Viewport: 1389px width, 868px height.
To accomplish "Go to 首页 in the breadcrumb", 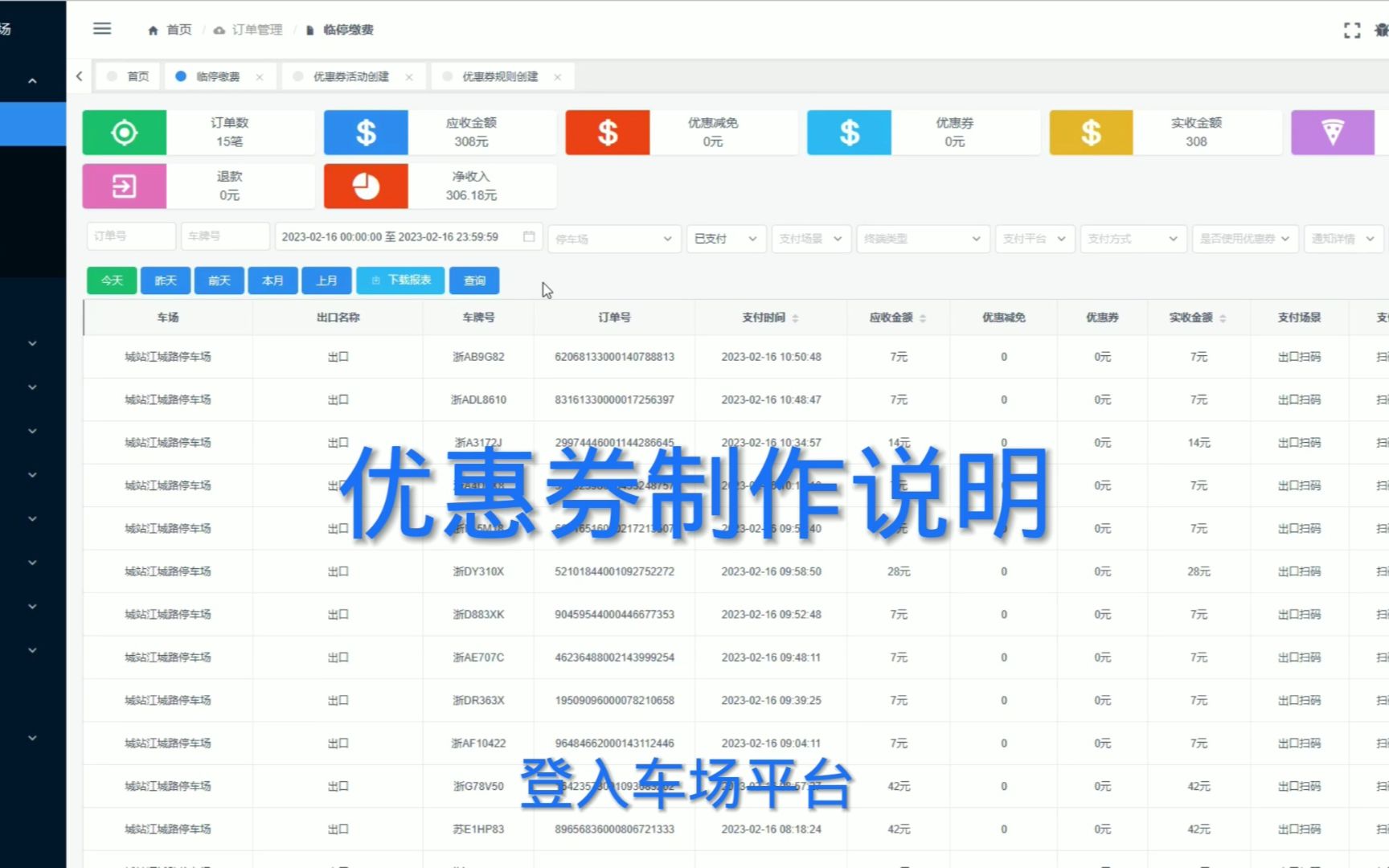I will (x=178, y=30).
